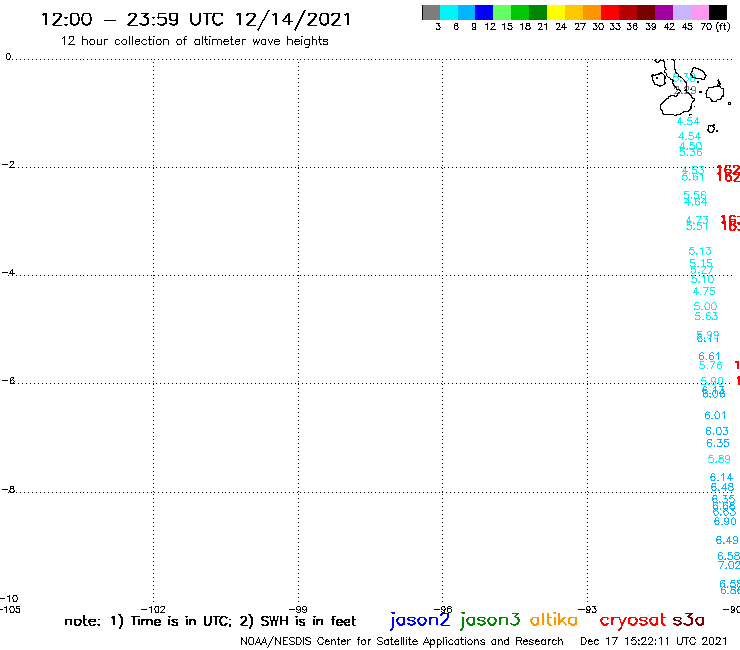Click the green 'jason3' satellite label
740x650 pixels.
(490, 620)
